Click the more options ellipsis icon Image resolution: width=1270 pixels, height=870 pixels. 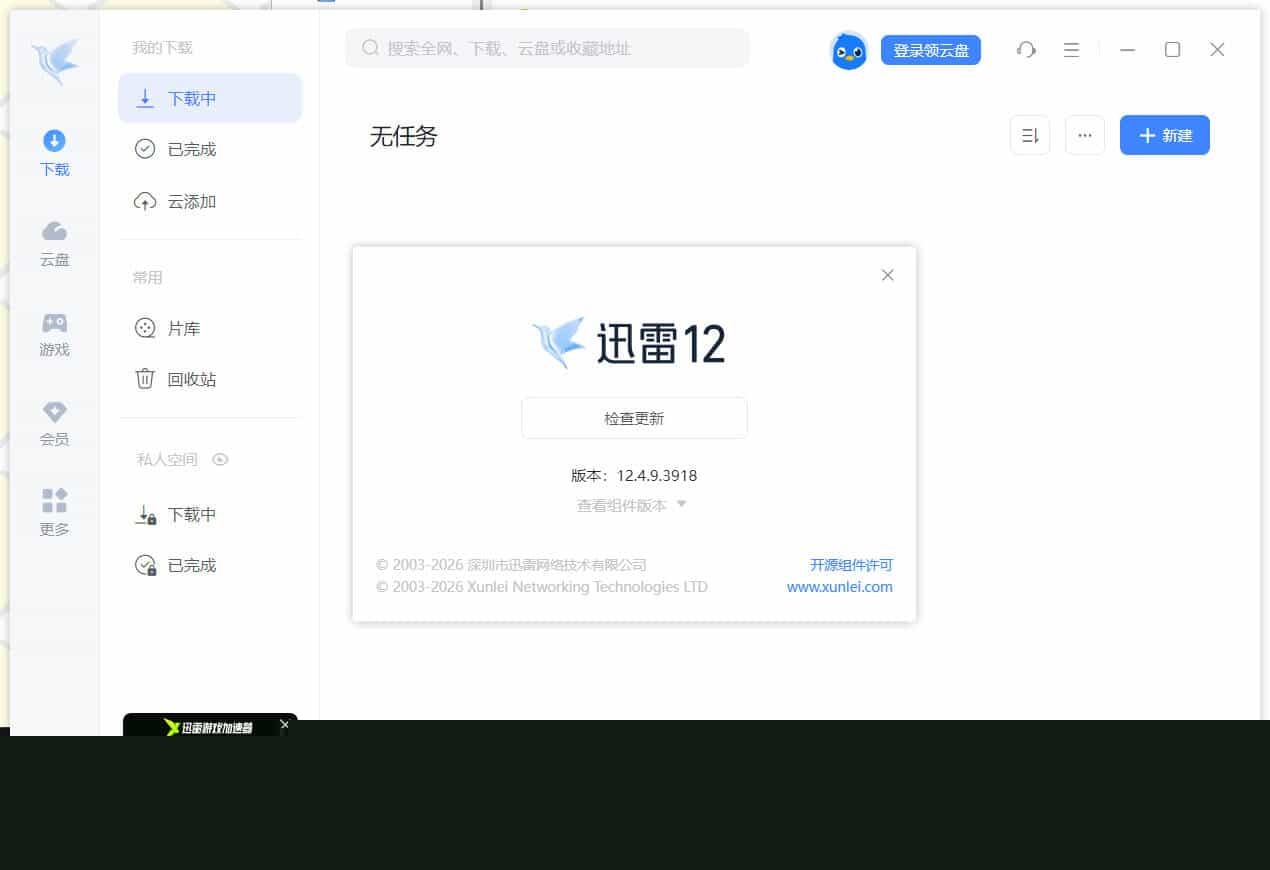[1085, 135]
